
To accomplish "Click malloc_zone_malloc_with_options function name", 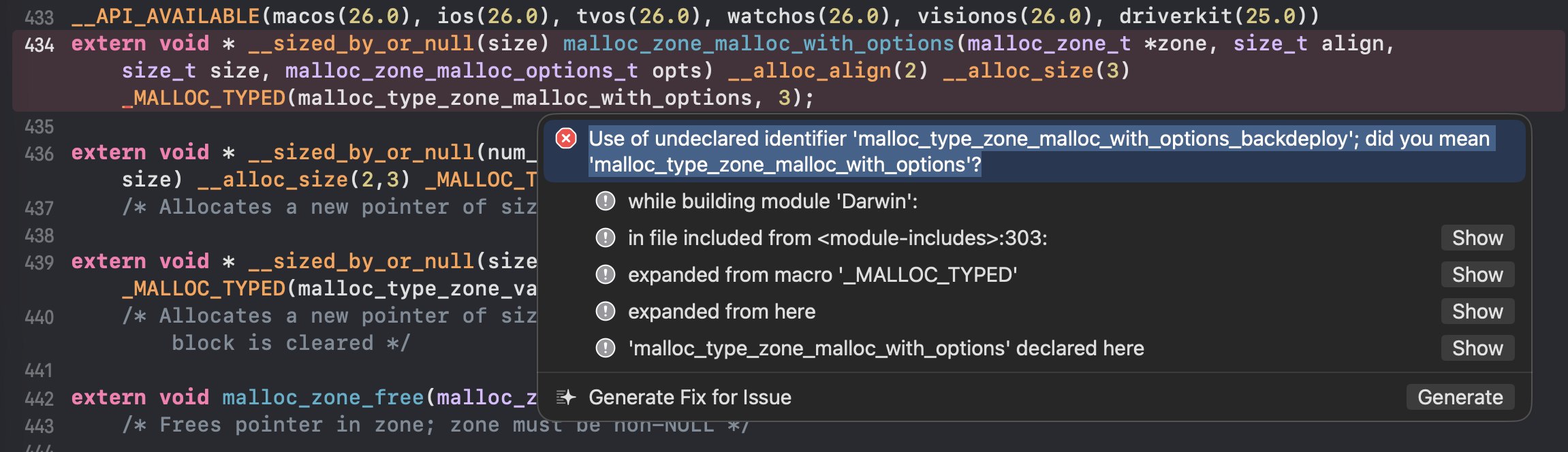I will (758, 44).
